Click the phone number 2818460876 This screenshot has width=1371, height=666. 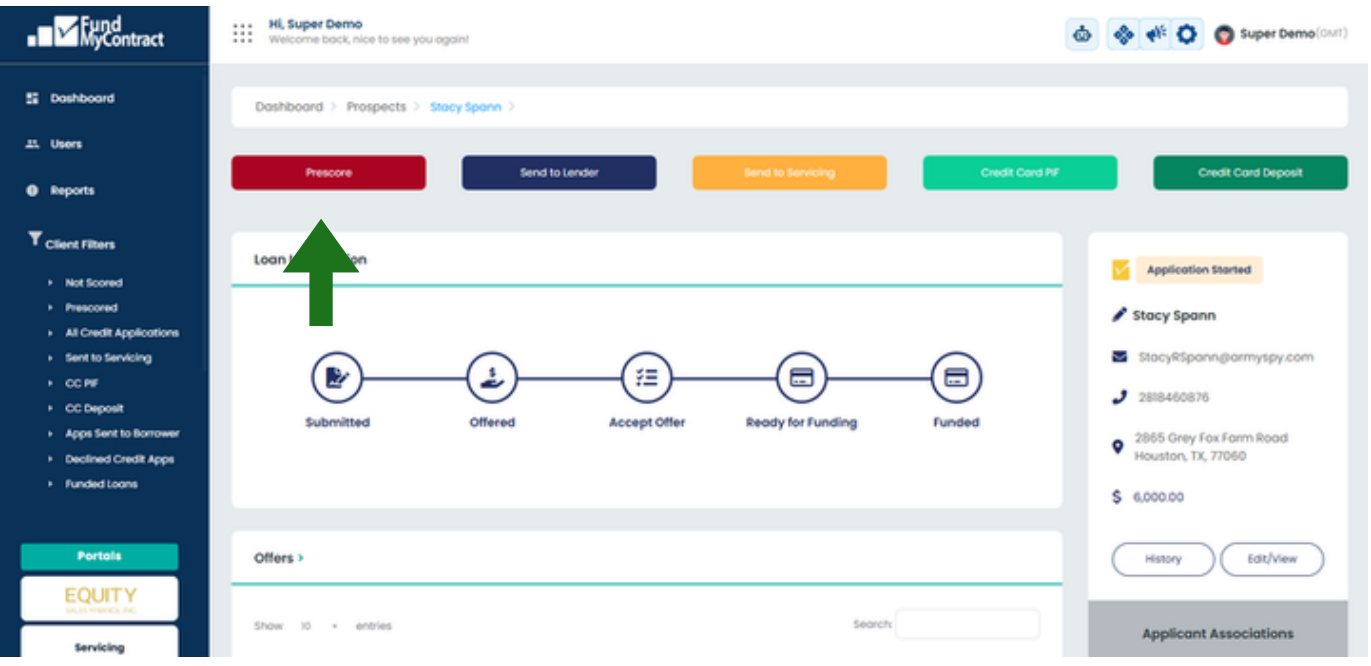(1173, 397)
